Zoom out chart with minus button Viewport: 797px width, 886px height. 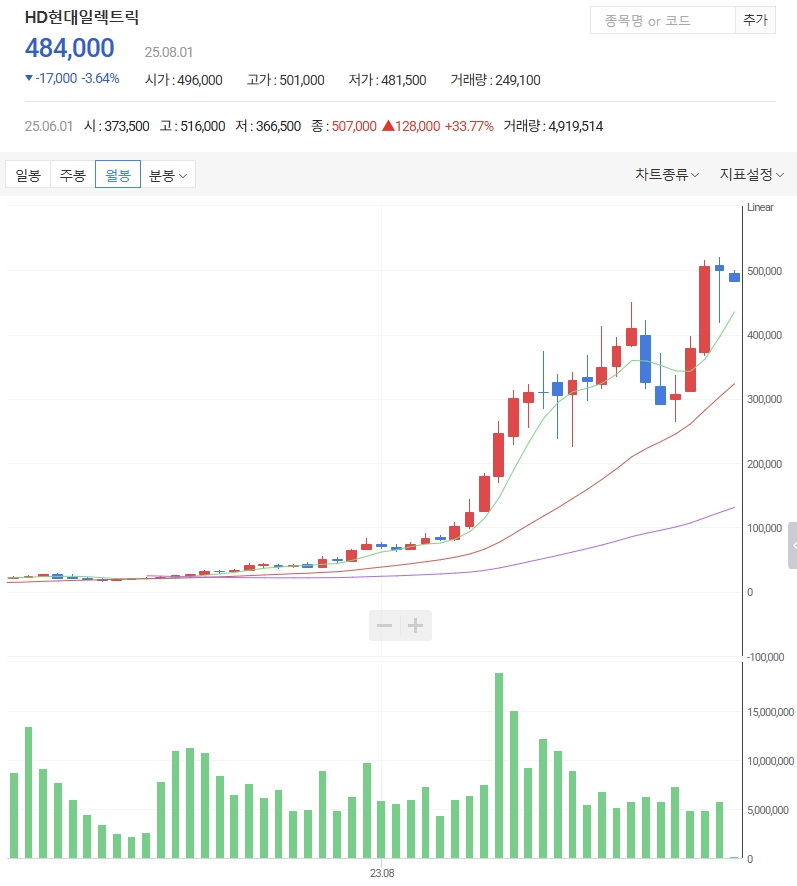pyautogui.click(x=384, y=625)
